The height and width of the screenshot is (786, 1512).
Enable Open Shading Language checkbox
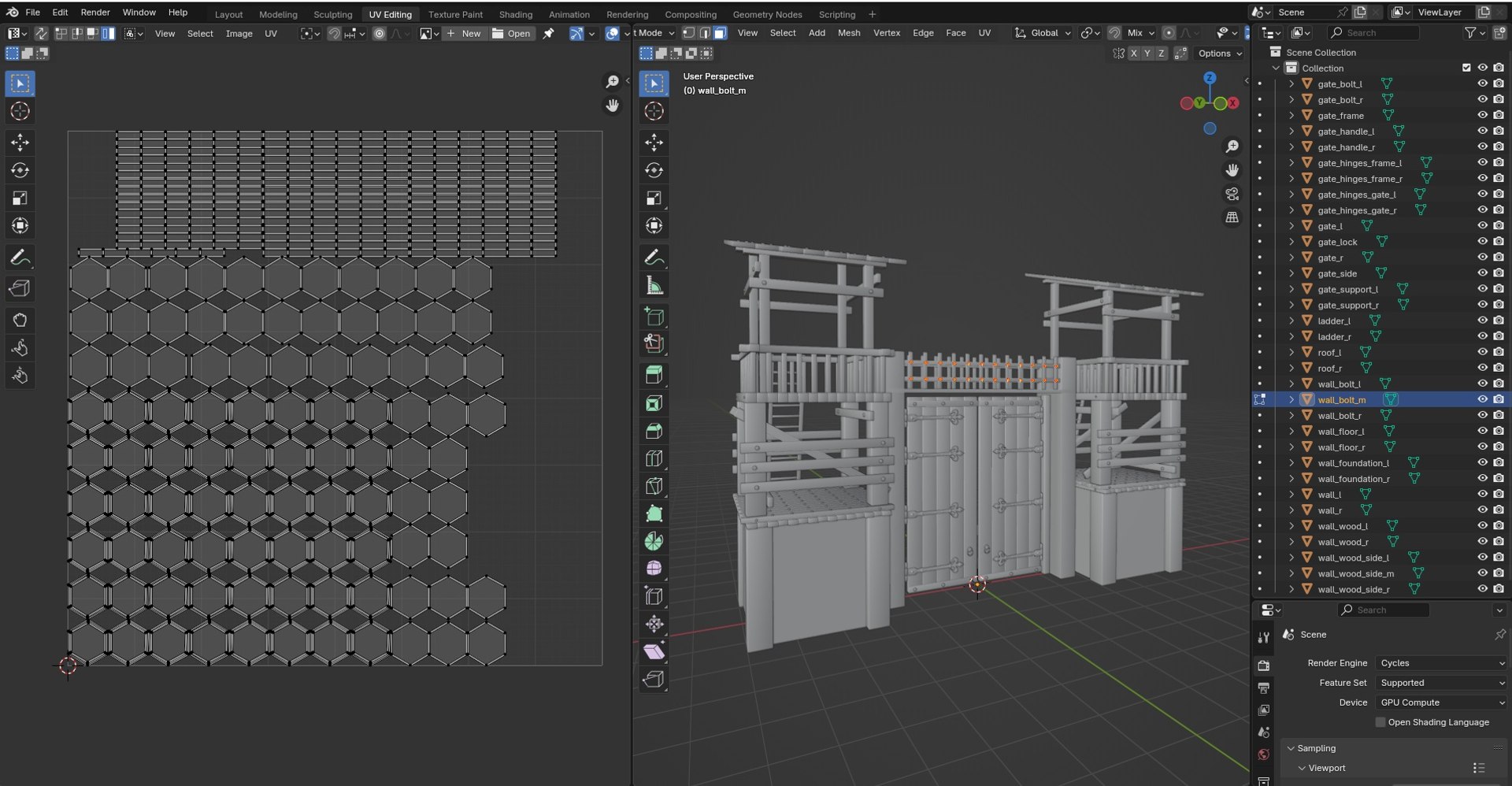tap(1380, 722)
